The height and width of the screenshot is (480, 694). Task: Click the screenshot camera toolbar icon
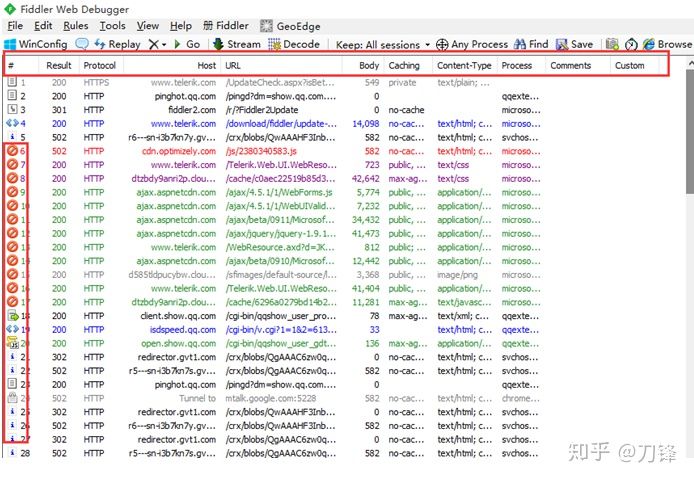(x=612, y=44)
